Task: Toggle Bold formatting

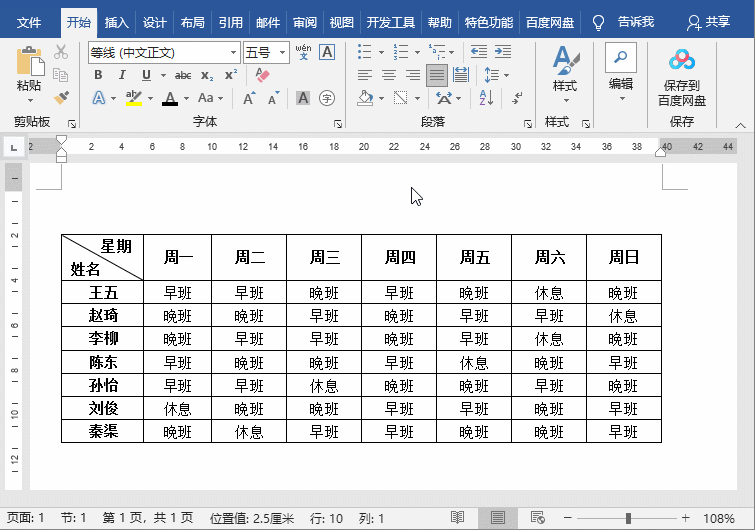Action: pyautogui.click(x=98, y=75)
